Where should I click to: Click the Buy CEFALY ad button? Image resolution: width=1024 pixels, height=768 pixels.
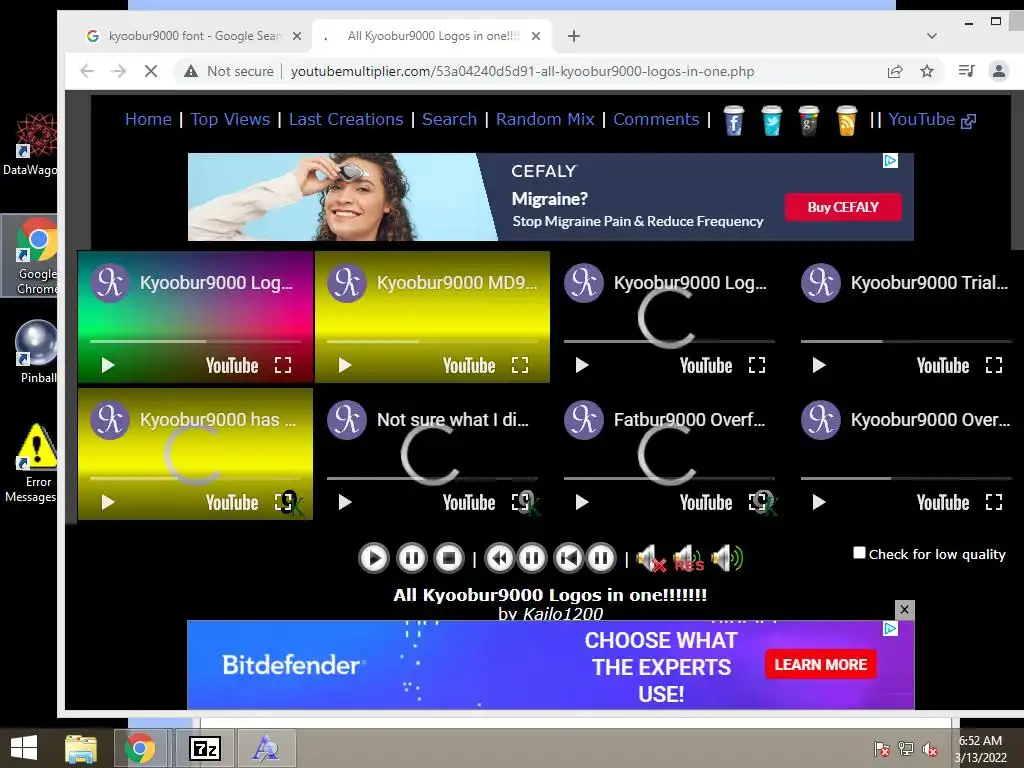point(843,207)
